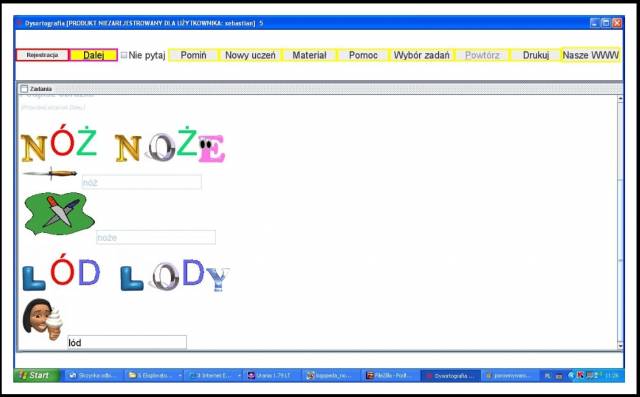Click the input field containing lód
This screenshot has width=640, height=397.
pos(127,342)
